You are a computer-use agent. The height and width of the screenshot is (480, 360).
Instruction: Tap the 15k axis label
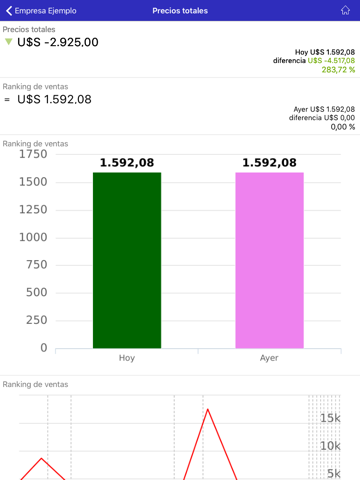(x=330, y=418)
